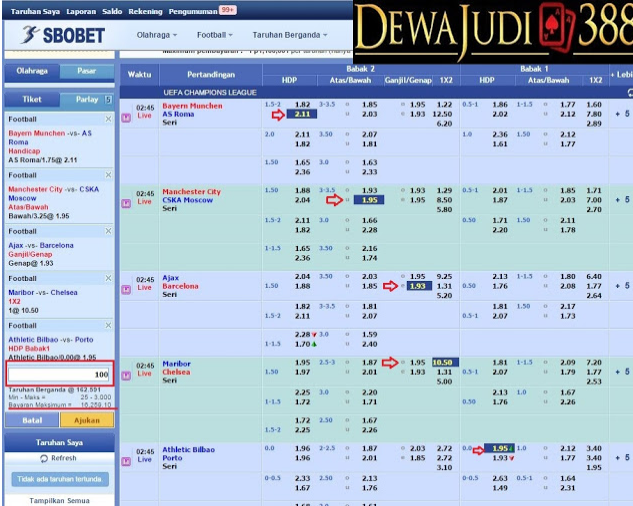Switch to the Pasar sidebar tab
Image resolution: width=633 pixels, height=506 pixels.
pos(87,71)
